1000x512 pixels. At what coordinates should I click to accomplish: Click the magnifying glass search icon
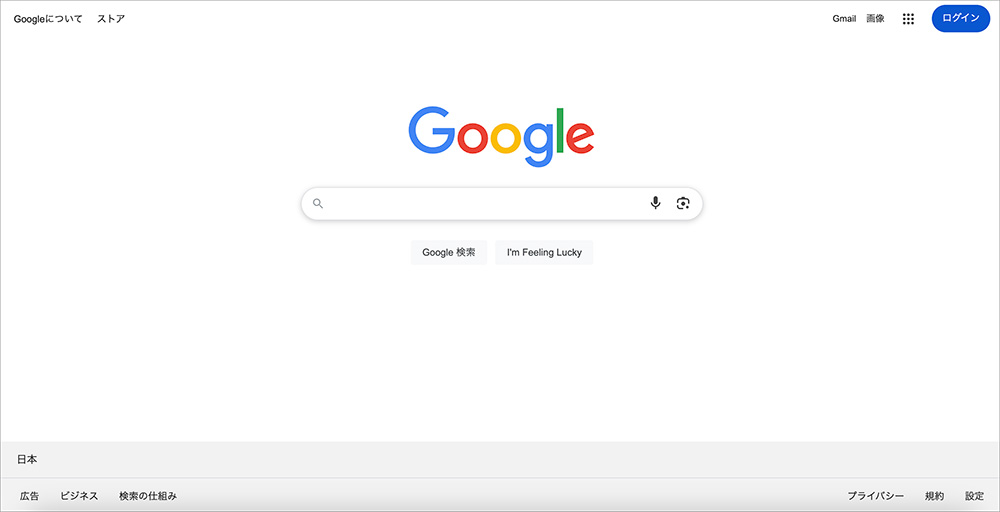318,203
